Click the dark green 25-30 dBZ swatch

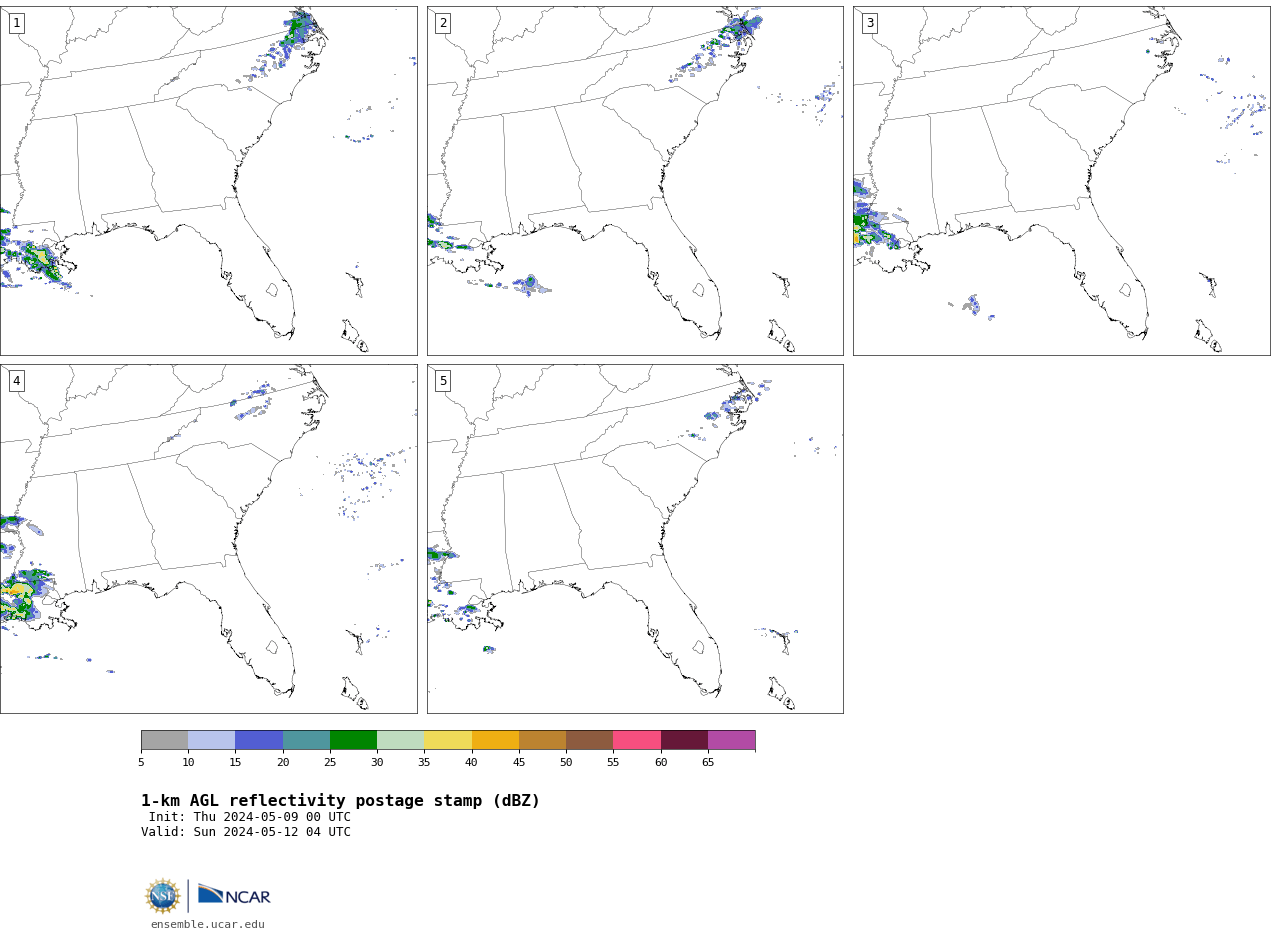353,740
